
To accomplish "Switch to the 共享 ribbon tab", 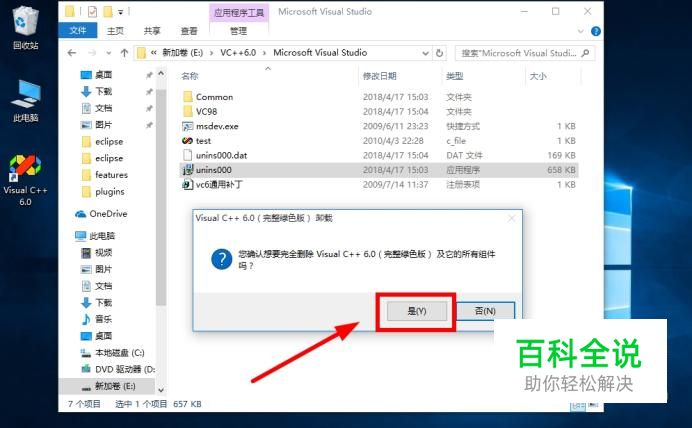I will (152, 31).
